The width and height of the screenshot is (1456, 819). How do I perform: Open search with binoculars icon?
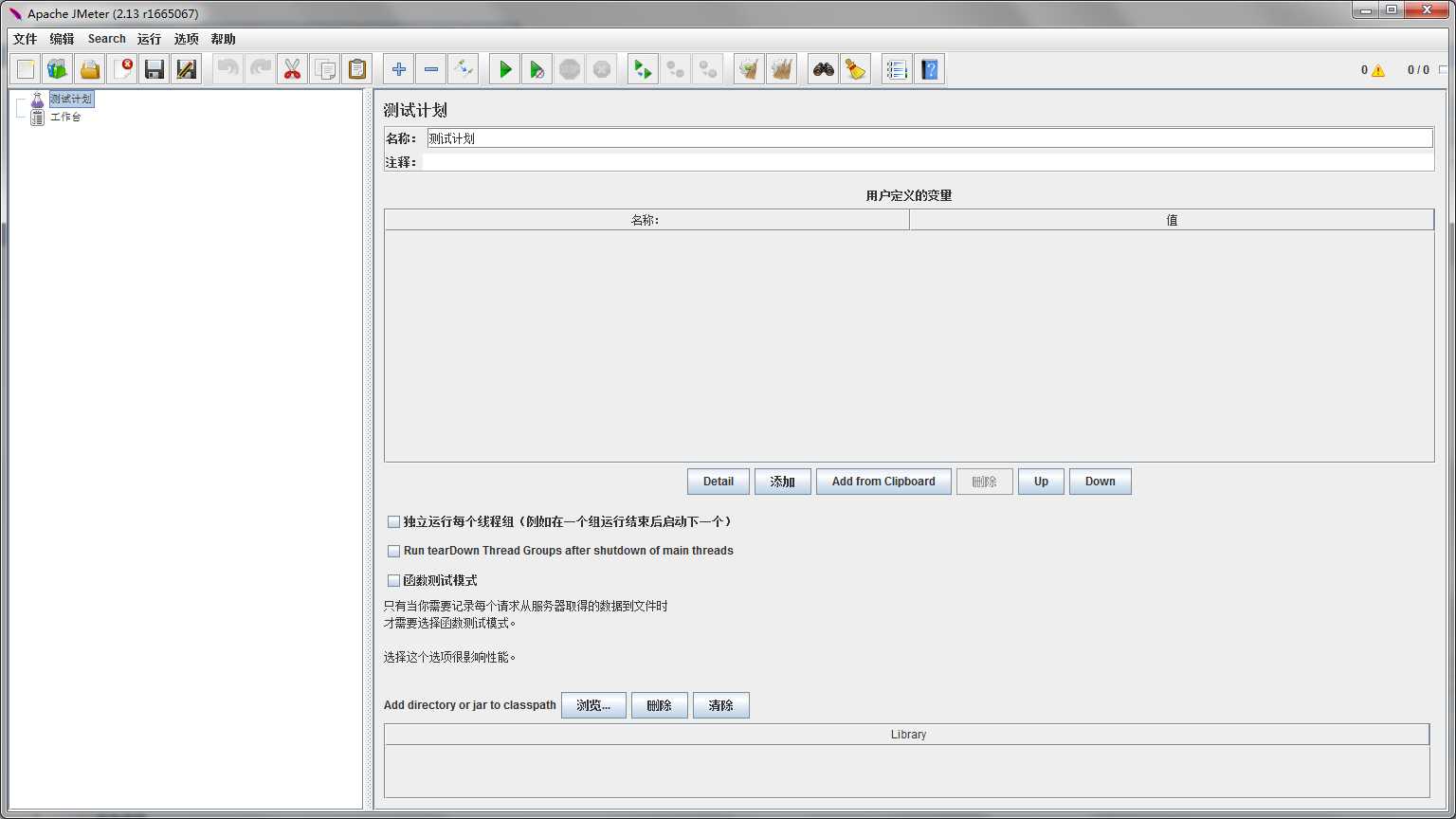[824, 69]
